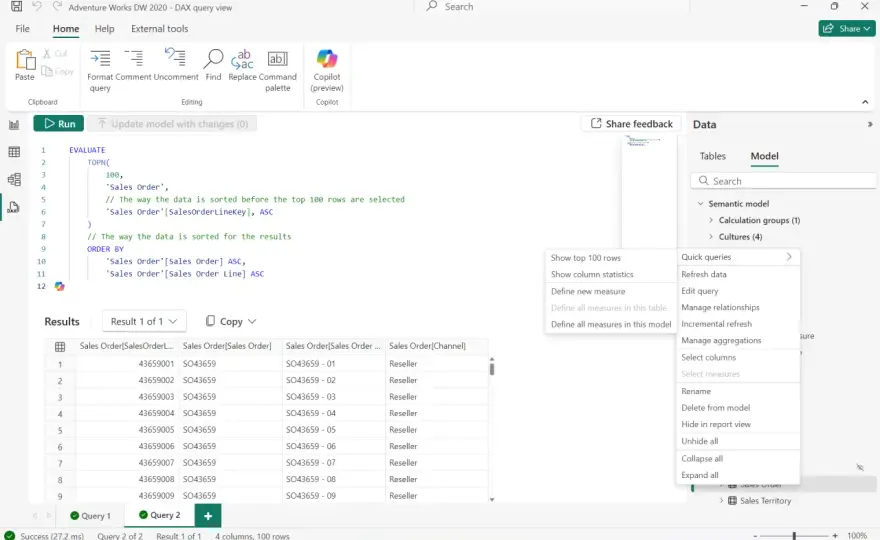880x540 pixels.
Task: Switch to the Query 1 tab
Action: point(91,515)
